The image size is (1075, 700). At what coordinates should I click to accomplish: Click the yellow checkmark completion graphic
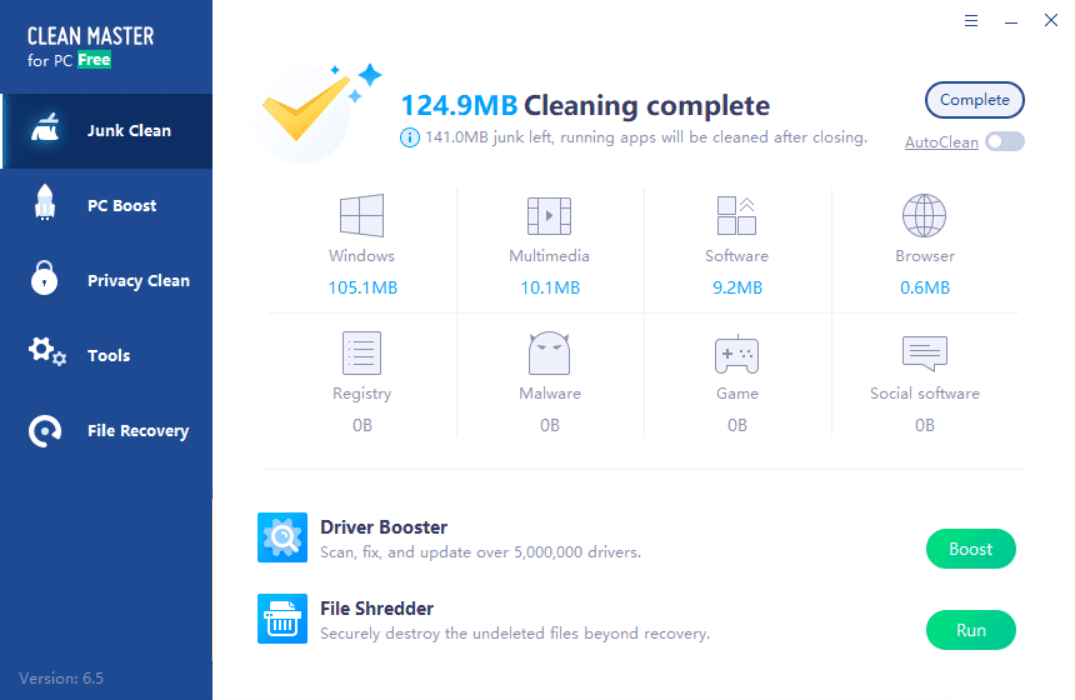click(x=306, y=107)
